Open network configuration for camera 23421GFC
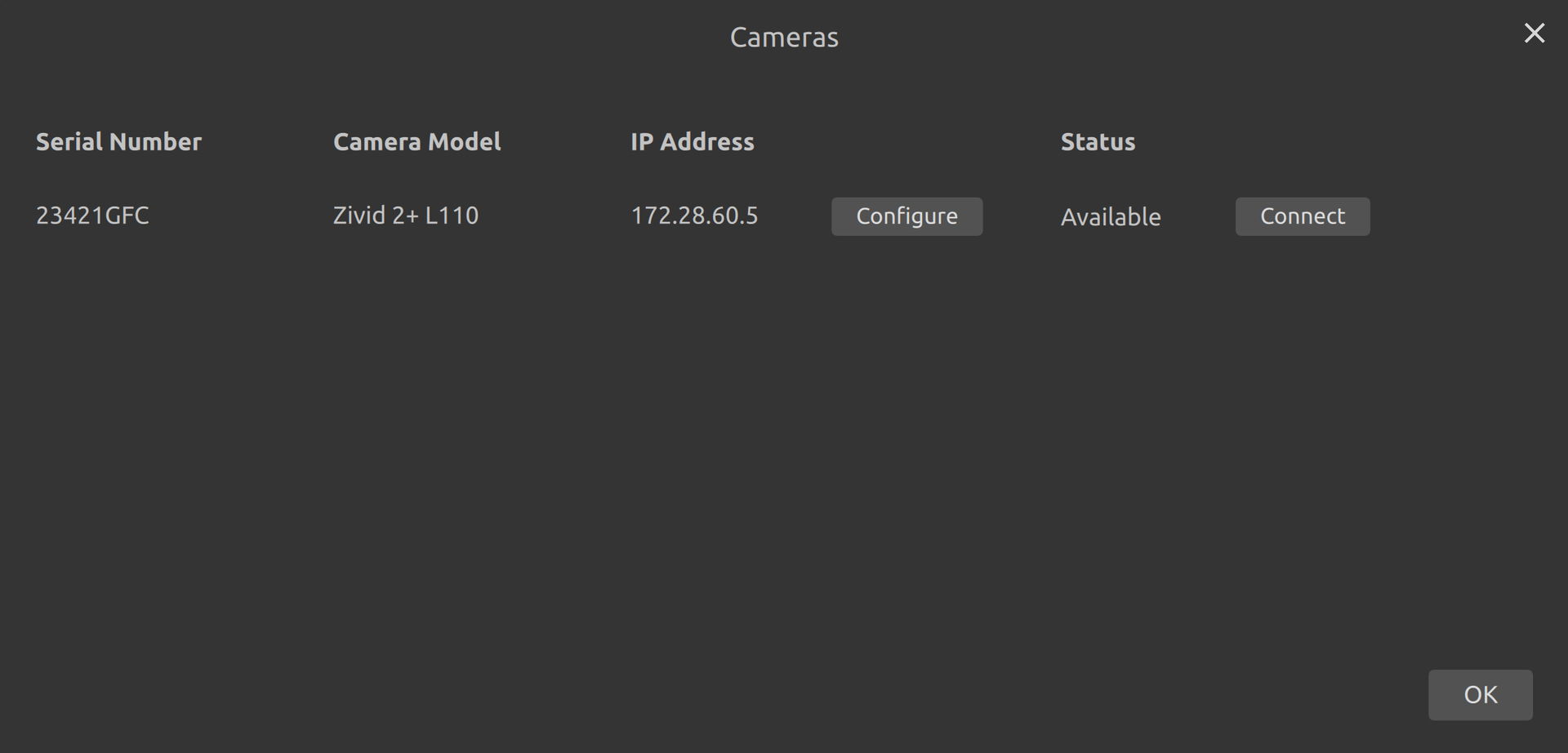The width and height of the screenshot is (1568, 753). pyautogui.click(x=906, y=216)
